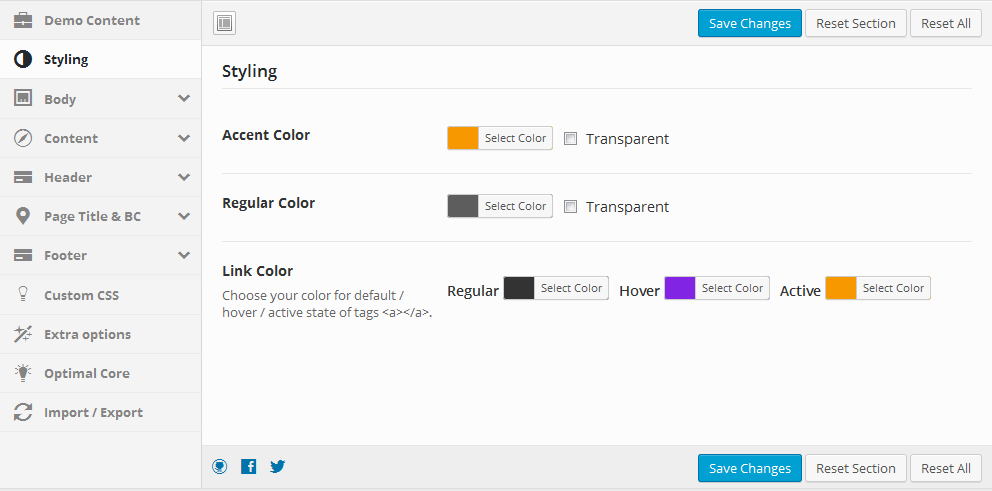This screenshot has height=491, width=992.
Task: Click Select Color for Active link
Action: [893, 288]
